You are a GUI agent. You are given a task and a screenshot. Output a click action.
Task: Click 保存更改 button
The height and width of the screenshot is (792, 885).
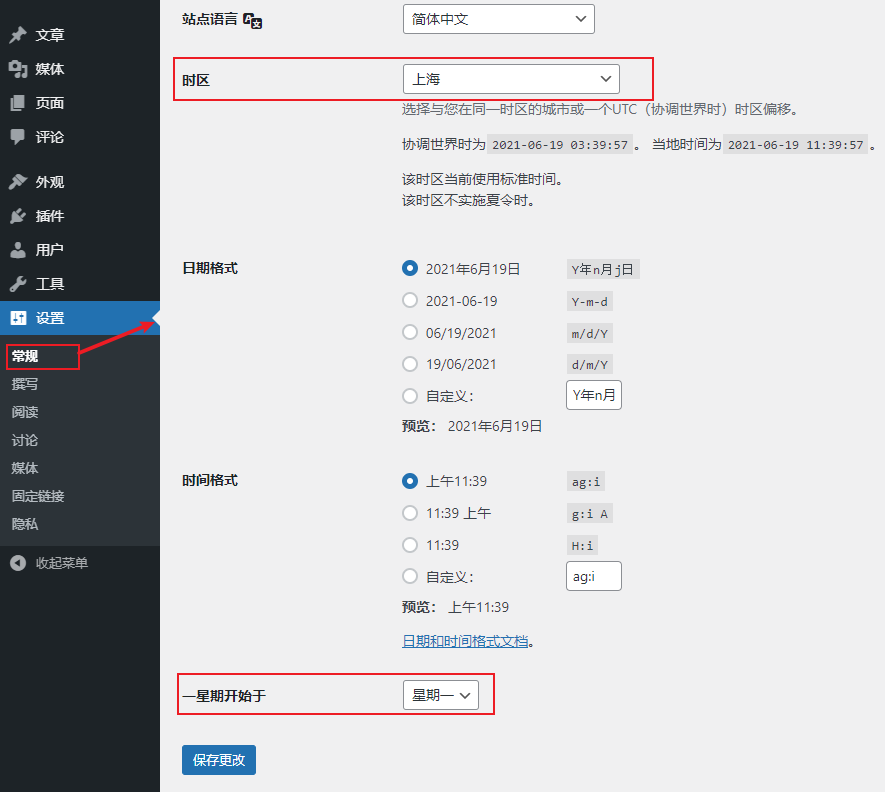[219, 760]
